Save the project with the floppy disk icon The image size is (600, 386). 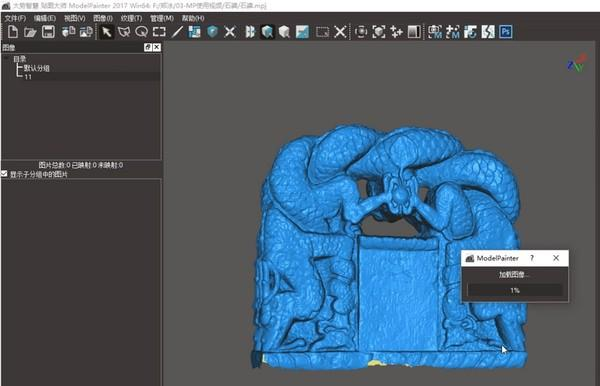click(48, 32)
